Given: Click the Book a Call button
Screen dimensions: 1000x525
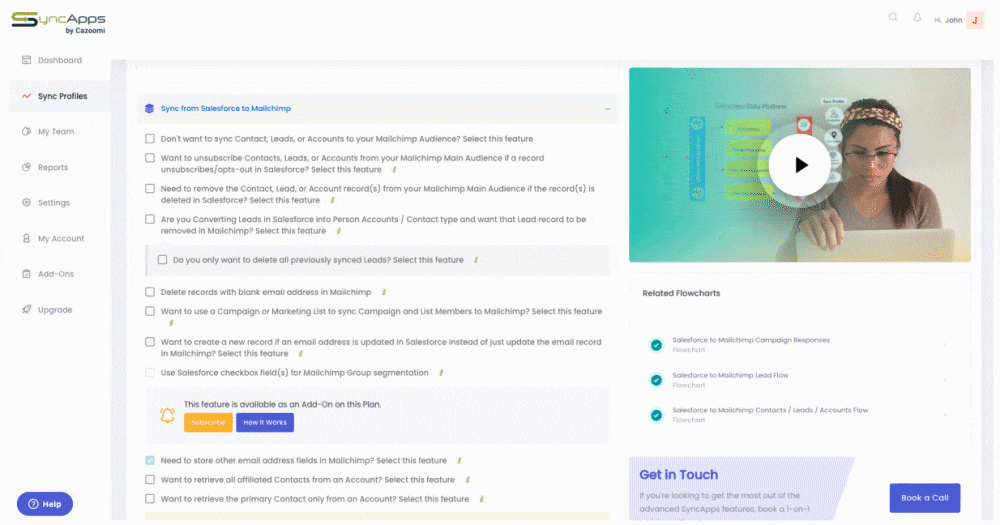Looking at the screenshot, I should click(925, 498).
